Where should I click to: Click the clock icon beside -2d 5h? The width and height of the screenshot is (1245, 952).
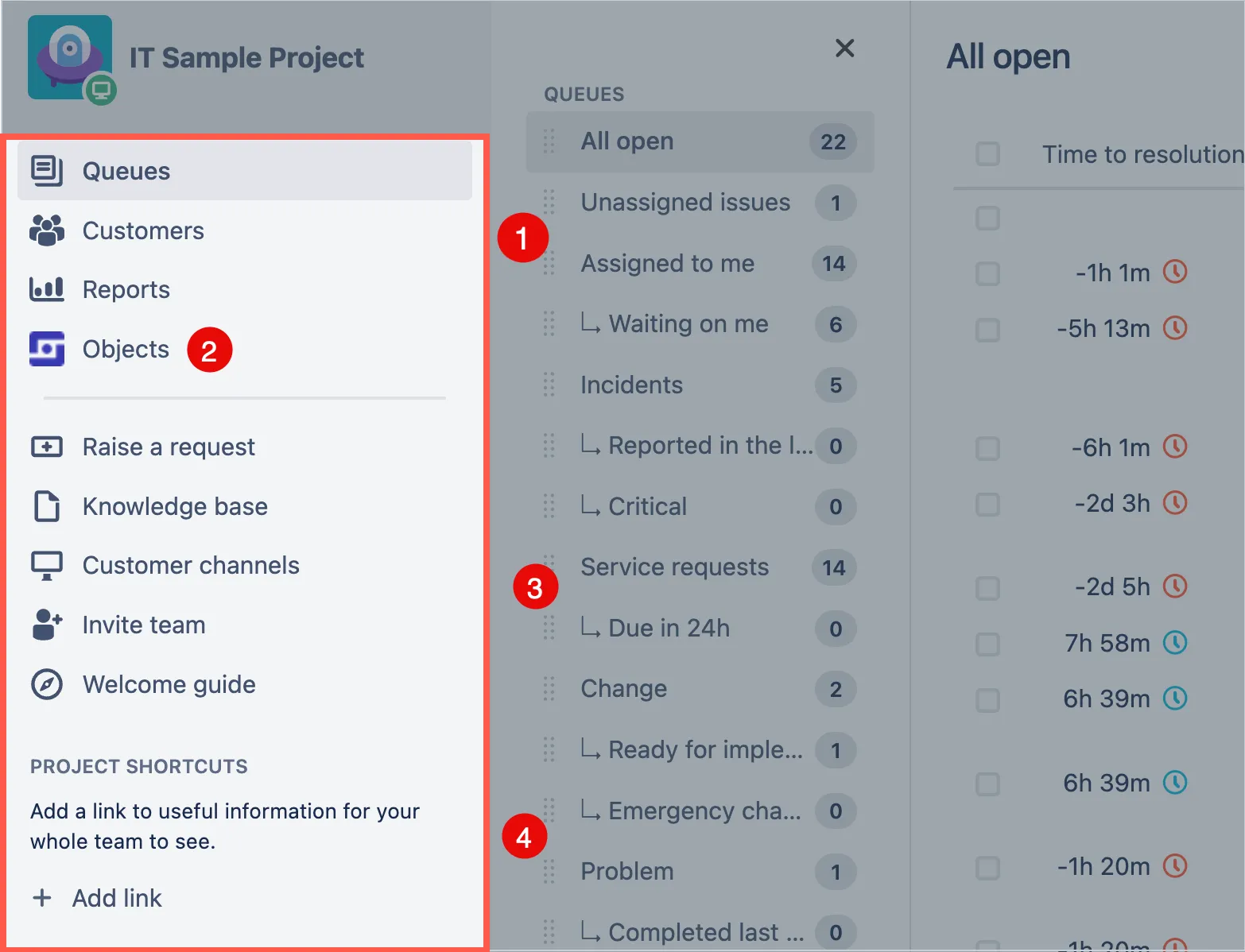pos(1175,586)
